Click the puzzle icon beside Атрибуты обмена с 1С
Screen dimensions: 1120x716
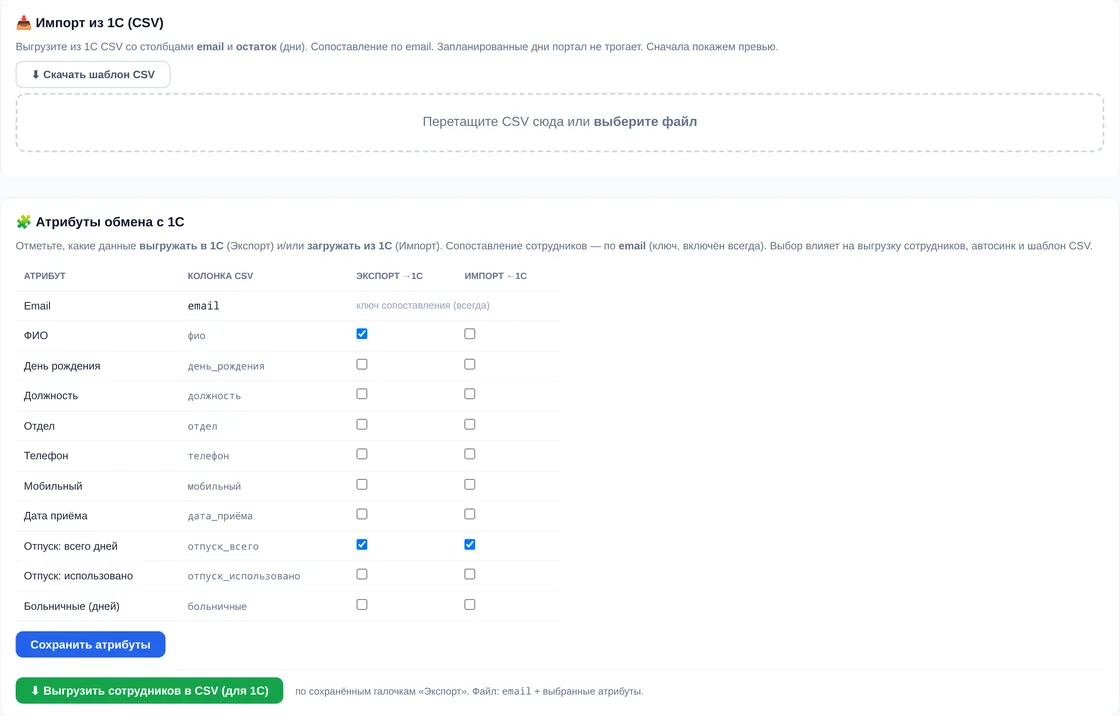tap(24, 222)
